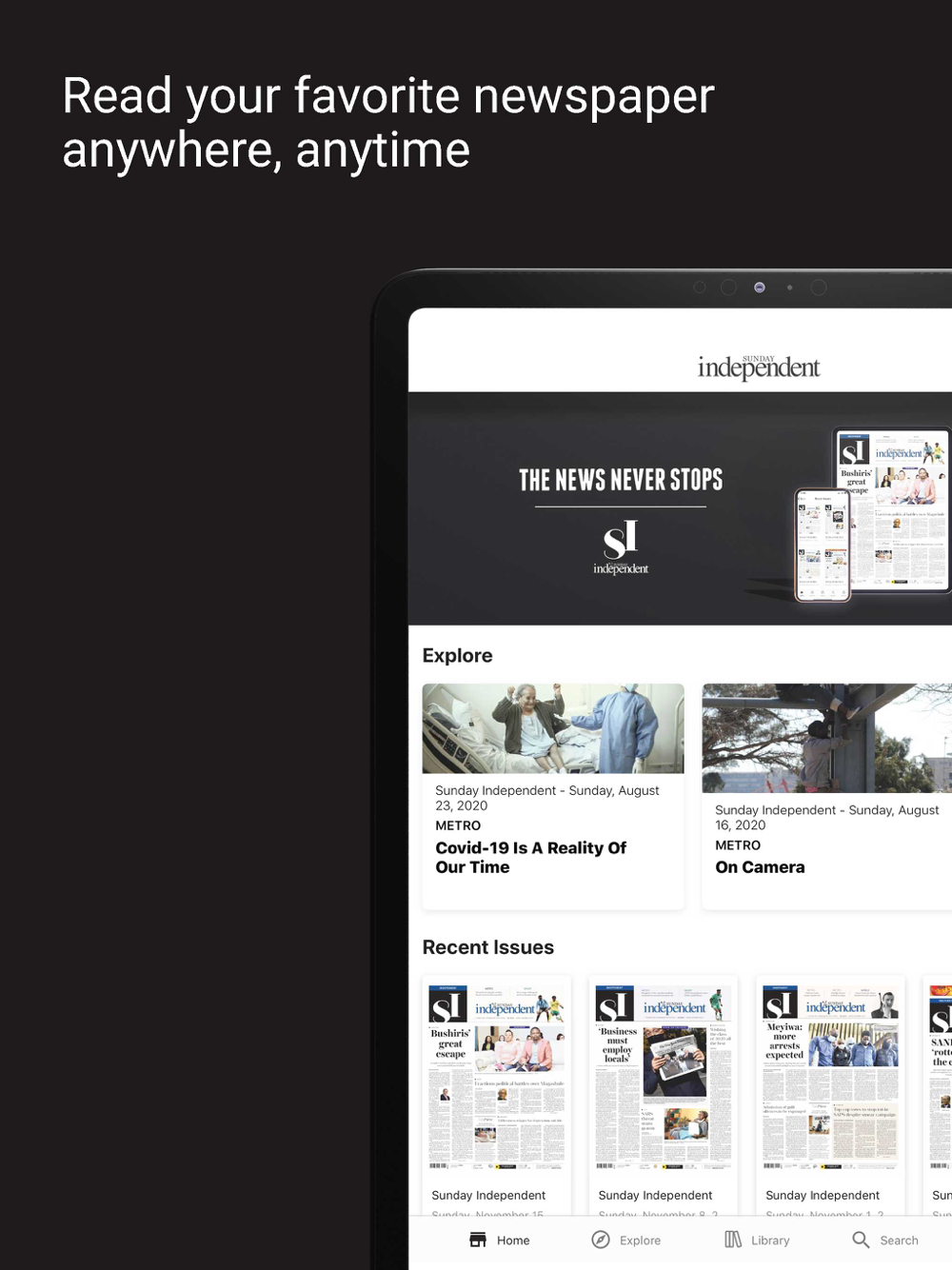Open Covid-19 article hospital photo
This screenshot has height=1270, width=952.
(553, 728)
